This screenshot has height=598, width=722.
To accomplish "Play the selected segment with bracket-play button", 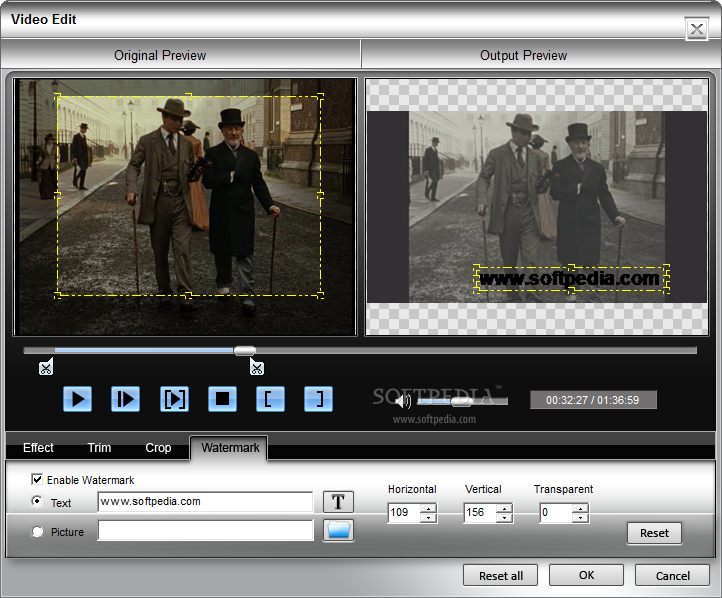I will 174,399.
